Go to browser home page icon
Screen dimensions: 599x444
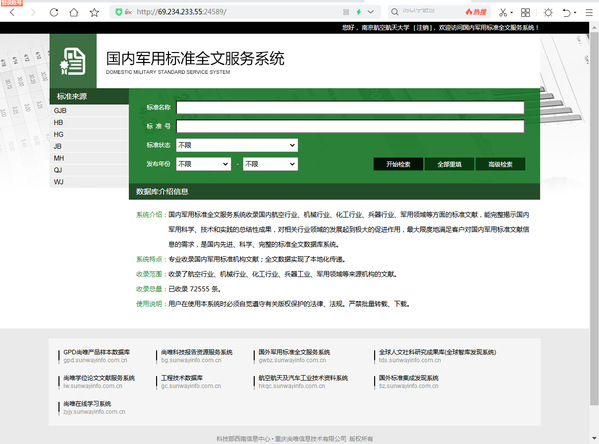pos(74,12)
